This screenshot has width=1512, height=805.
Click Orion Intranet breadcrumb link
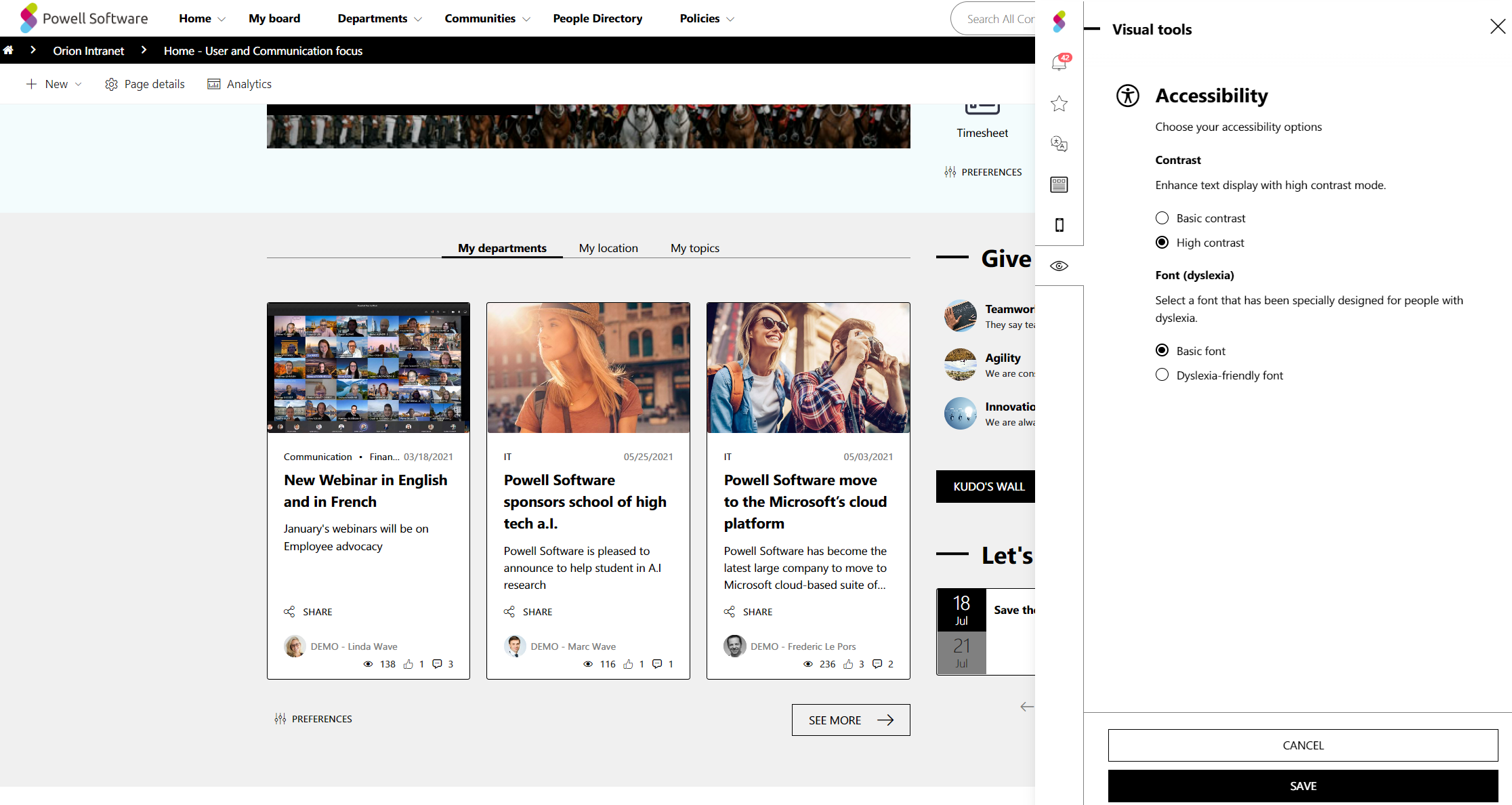pos(89,51)
